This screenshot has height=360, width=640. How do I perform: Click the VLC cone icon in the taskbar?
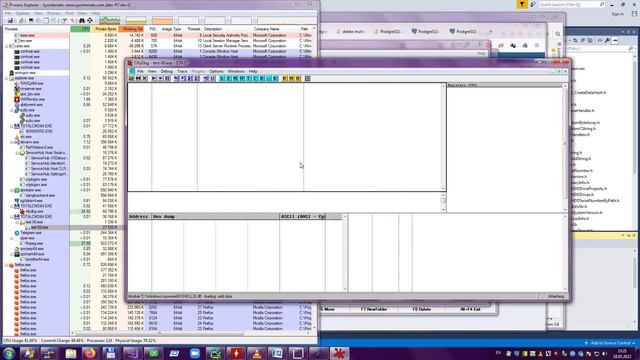tap(256, 353)
